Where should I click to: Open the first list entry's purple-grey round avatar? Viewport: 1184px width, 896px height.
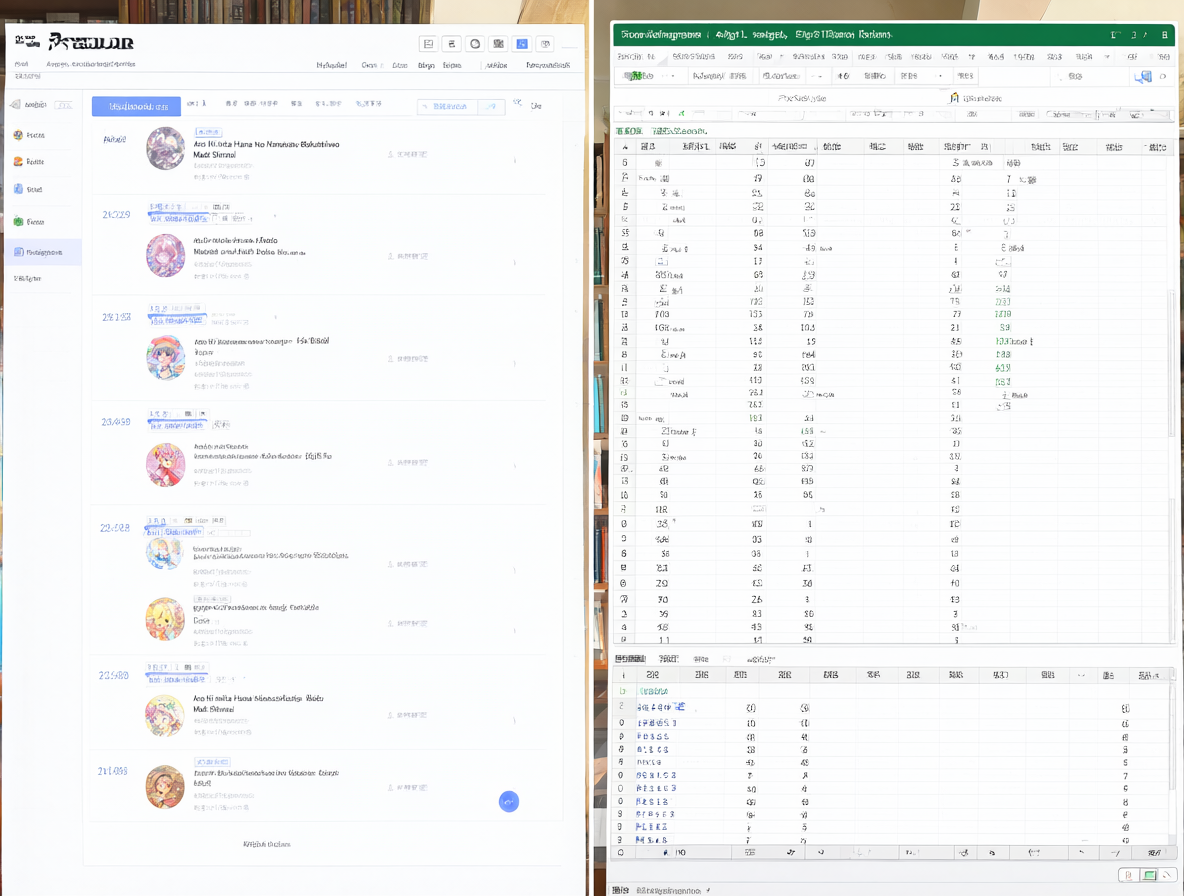click(165, 148)
